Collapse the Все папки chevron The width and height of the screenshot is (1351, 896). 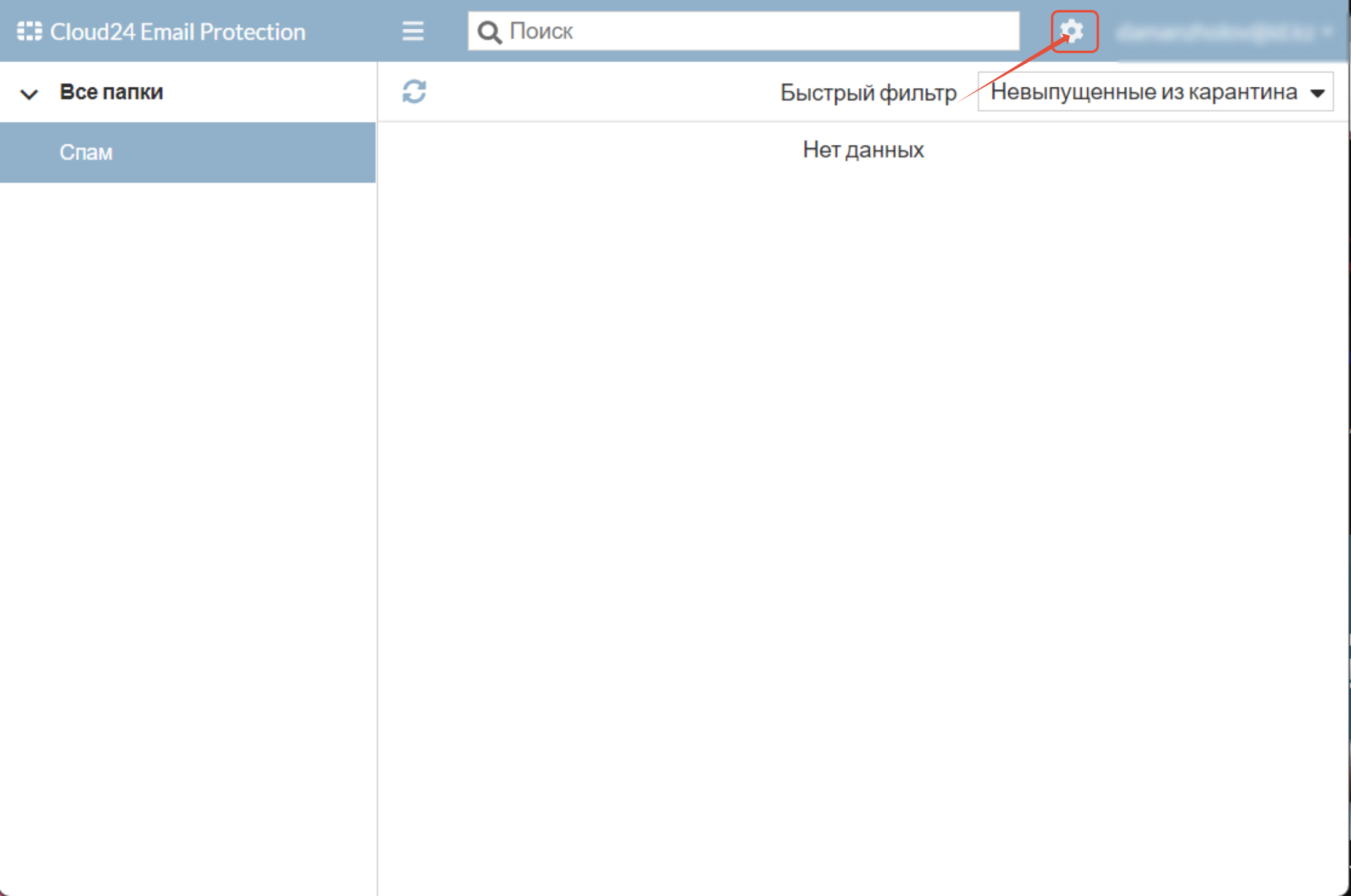(29, 94)
